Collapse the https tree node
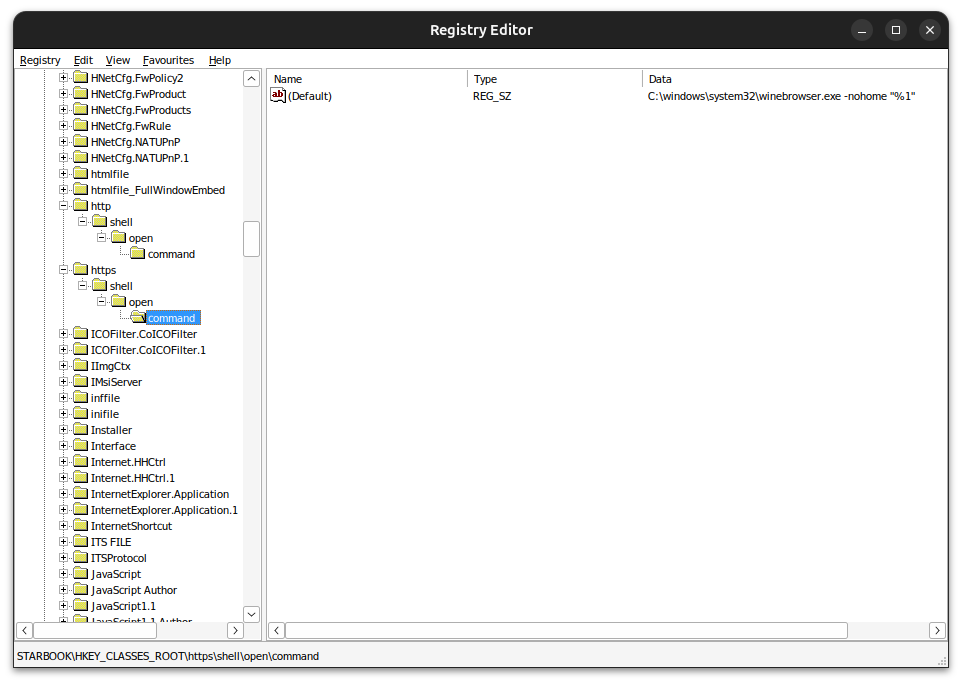The width and height of the screenshot is (962, 684). click(64, 270)
